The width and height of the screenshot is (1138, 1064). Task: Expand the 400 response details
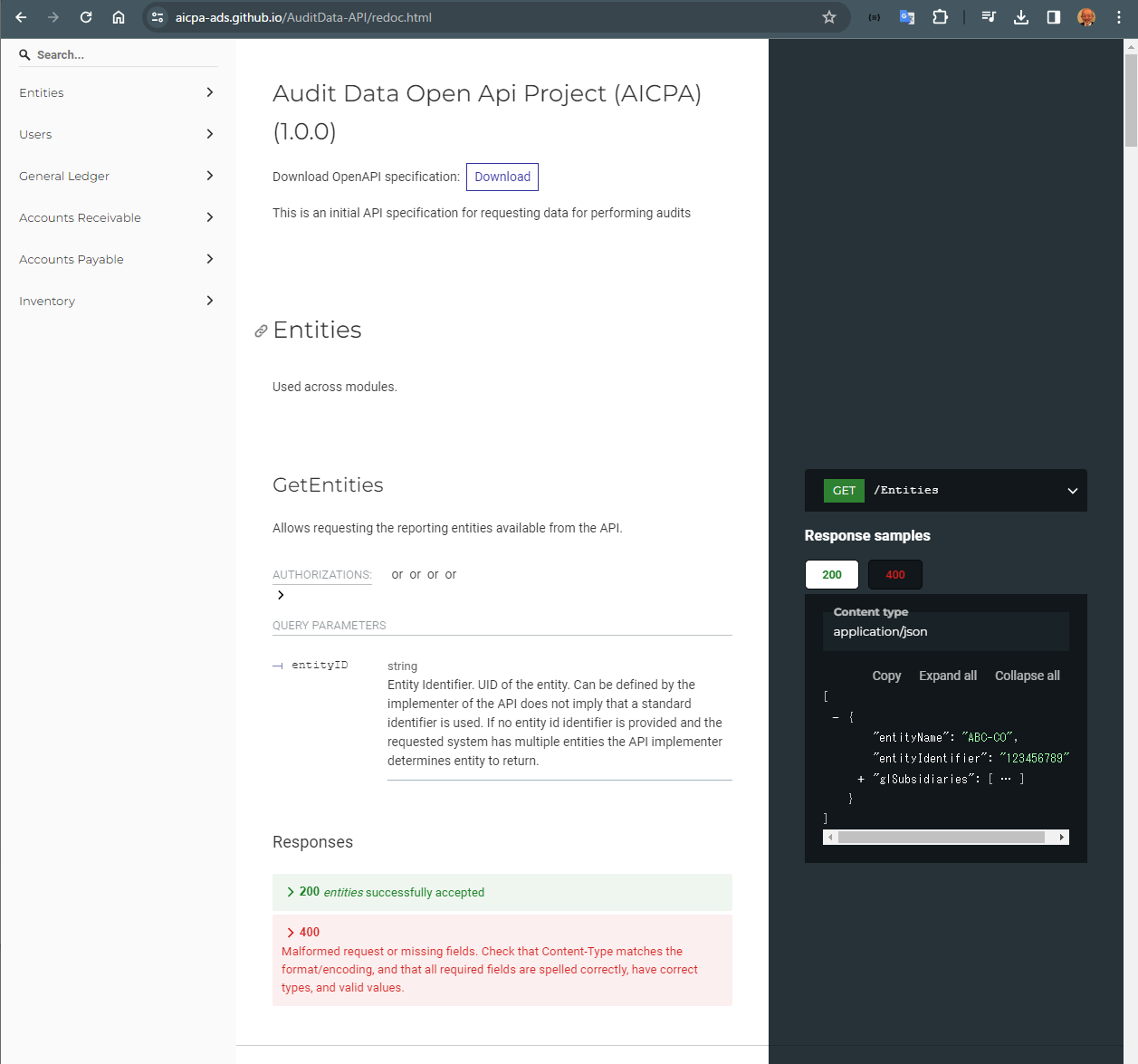pos(502,960)
